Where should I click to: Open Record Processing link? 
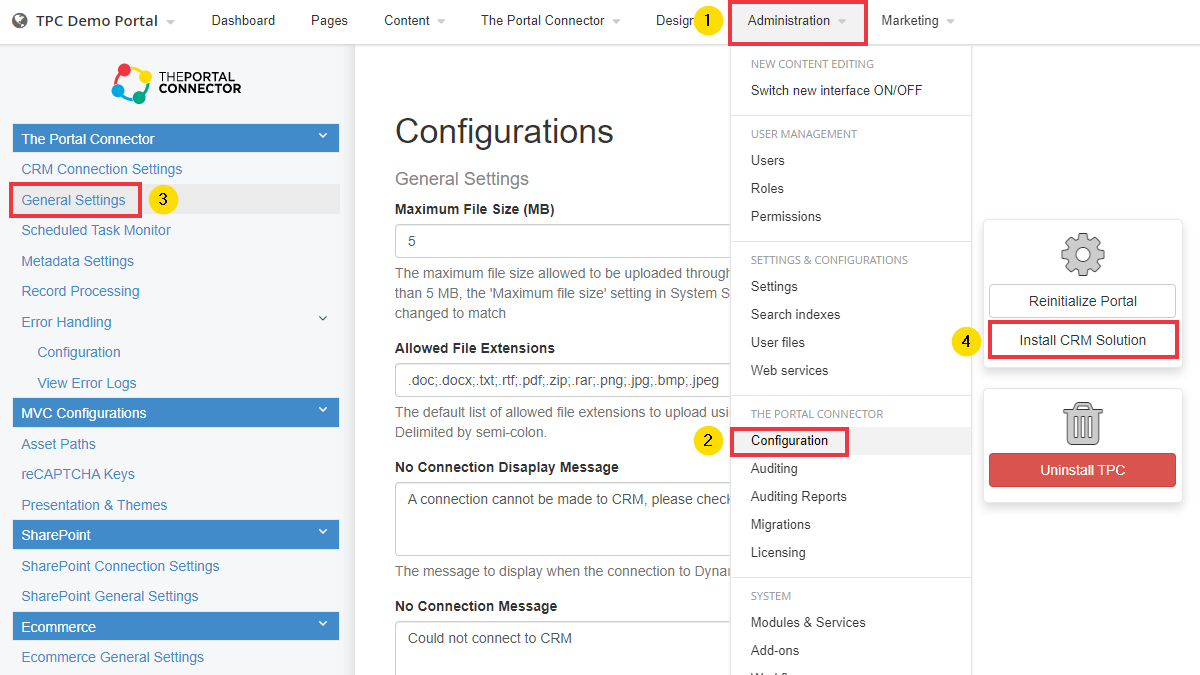80,291
